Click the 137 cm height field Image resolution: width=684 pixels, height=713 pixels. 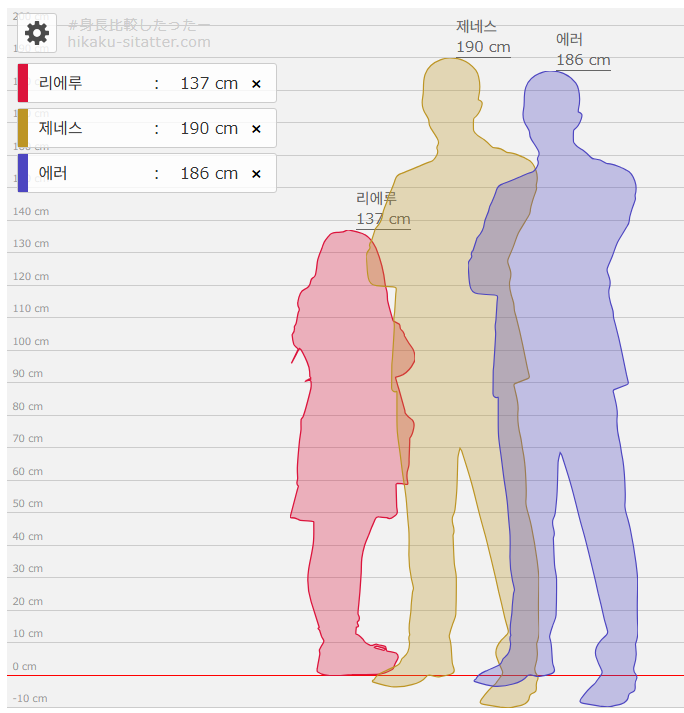[x=208, y=84]
